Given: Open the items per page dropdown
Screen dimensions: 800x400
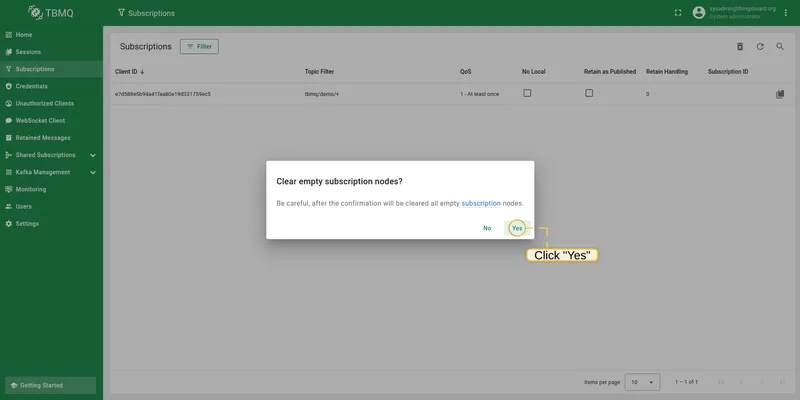Looking at the screenshot, I should 642,382.
